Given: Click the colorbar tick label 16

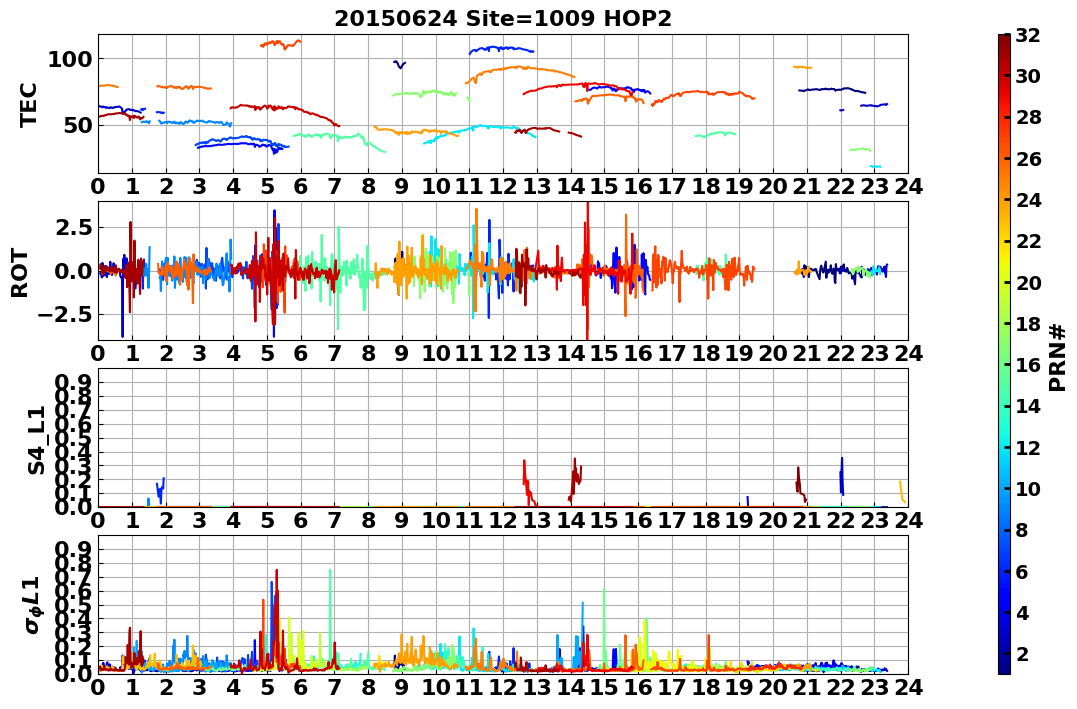Looking at the screenshot, I should pos(1028,365).
